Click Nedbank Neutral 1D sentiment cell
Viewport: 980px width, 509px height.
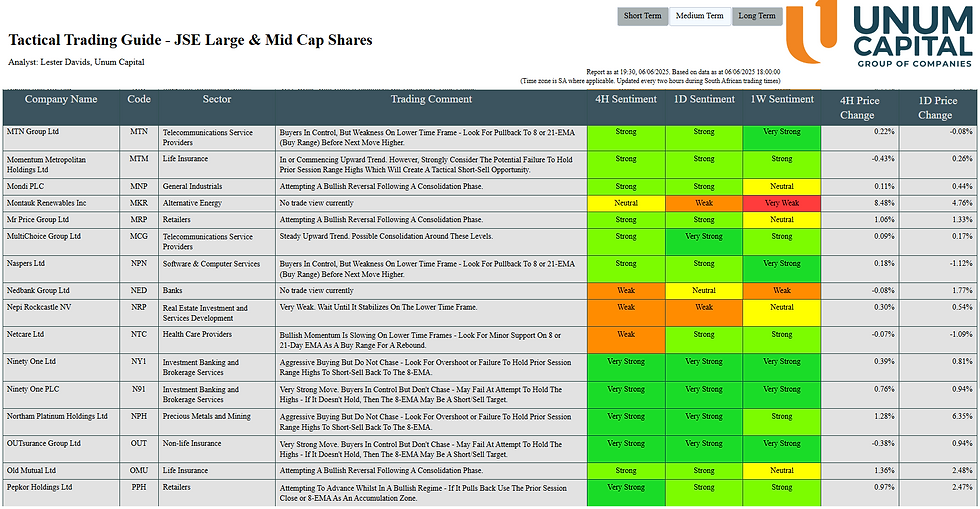(704, 291)
